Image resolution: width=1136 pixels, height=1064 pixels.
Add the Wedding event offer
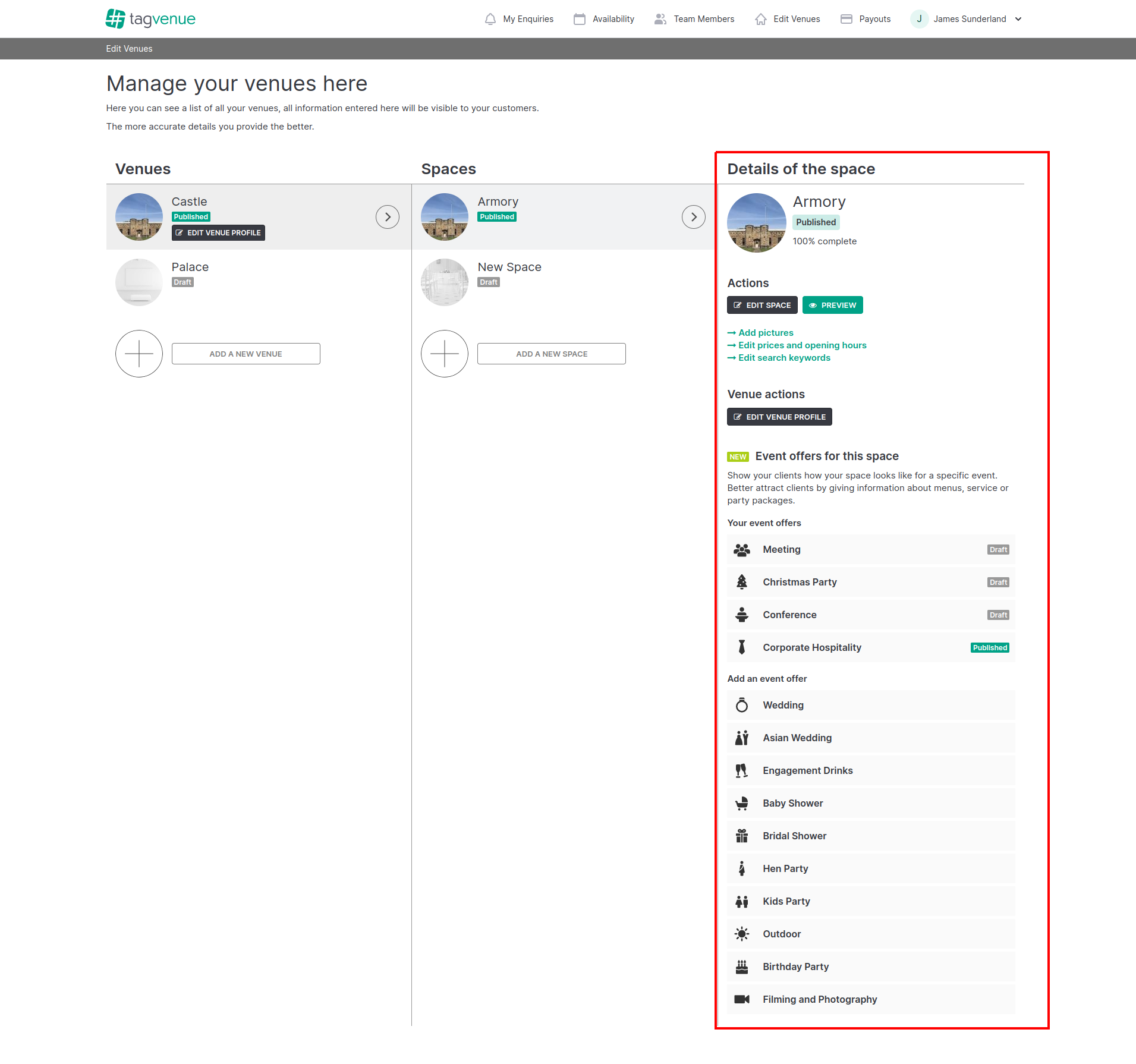pyautogui.click(x=871, y=705)
